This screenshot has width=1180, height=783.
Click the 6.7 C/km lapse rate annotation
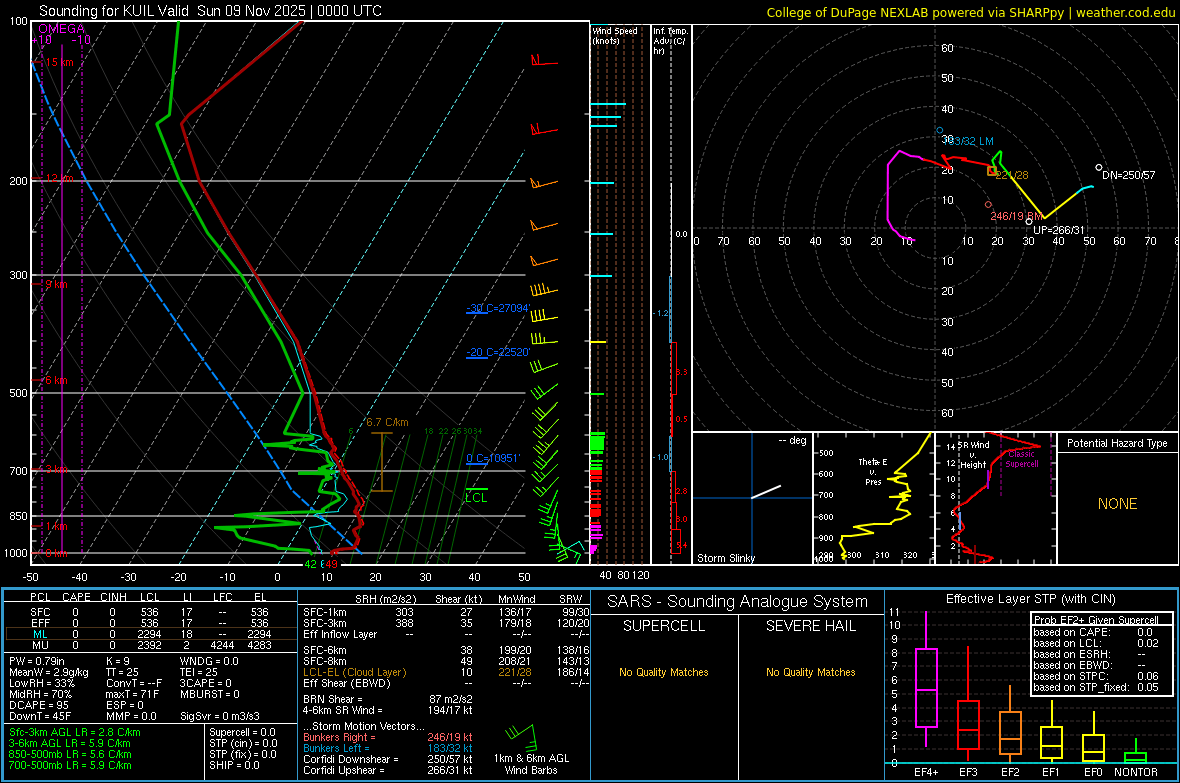387,422
